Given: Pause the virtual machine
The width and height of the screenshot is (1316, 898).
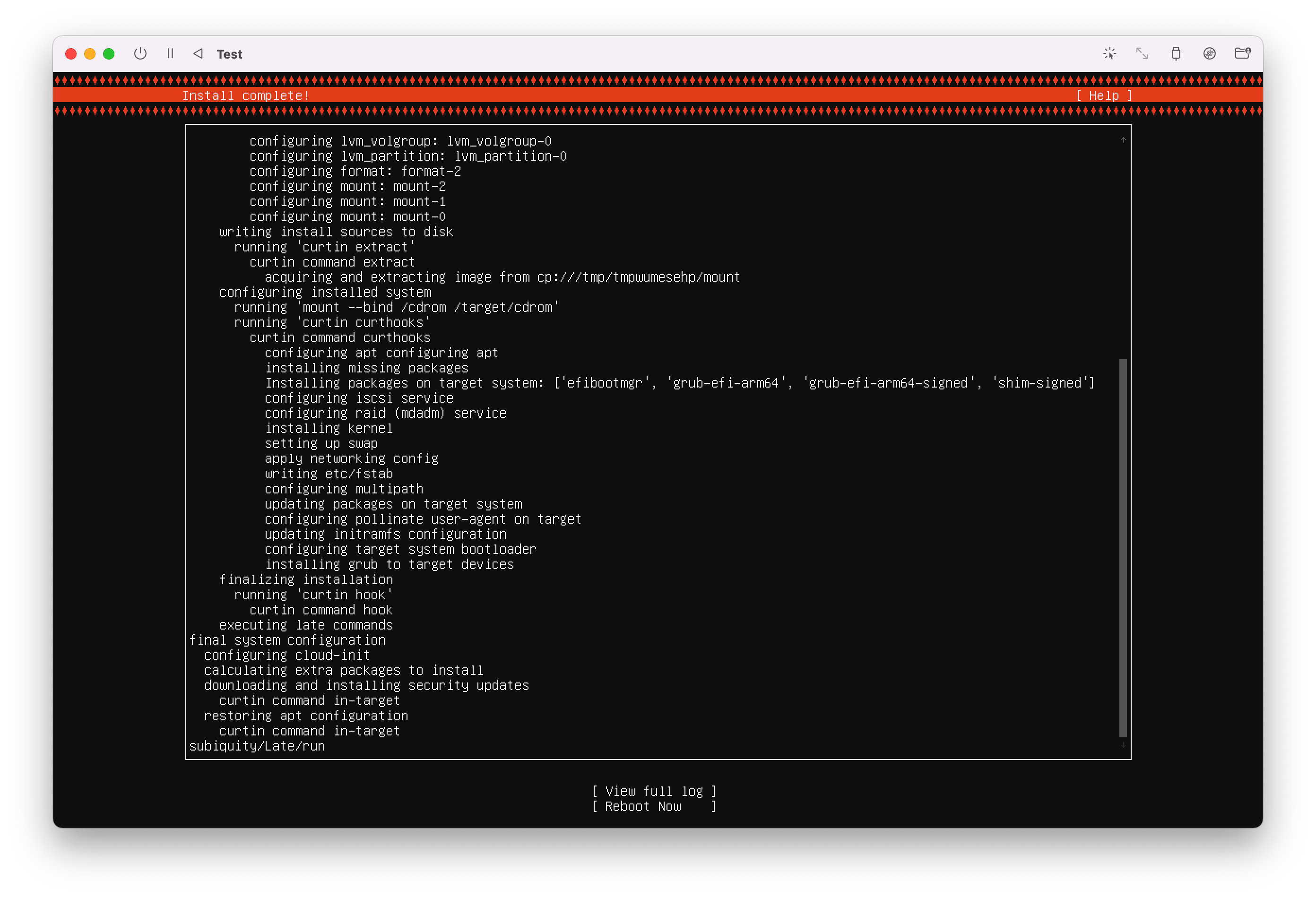Looking at the screenshot, I should tap(170, 54).
